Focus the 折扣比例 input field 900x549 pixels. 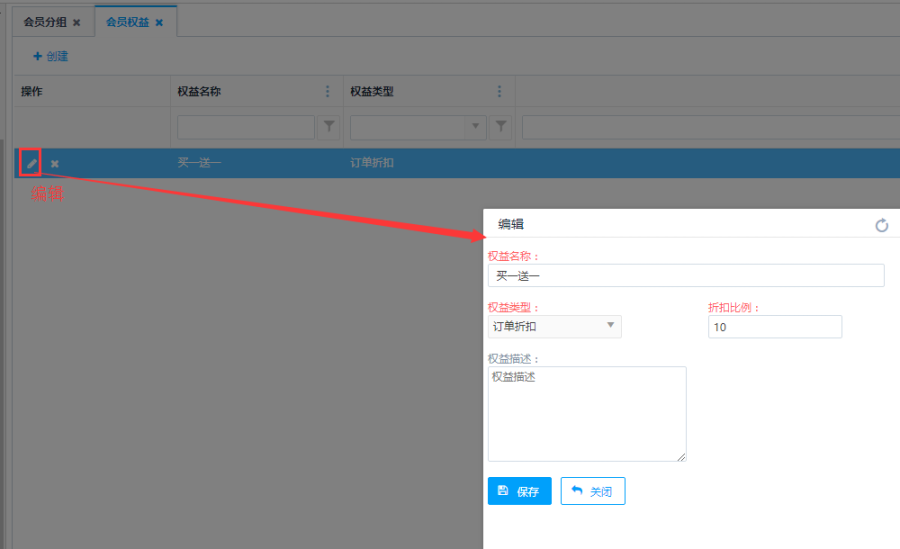point(774,327)
